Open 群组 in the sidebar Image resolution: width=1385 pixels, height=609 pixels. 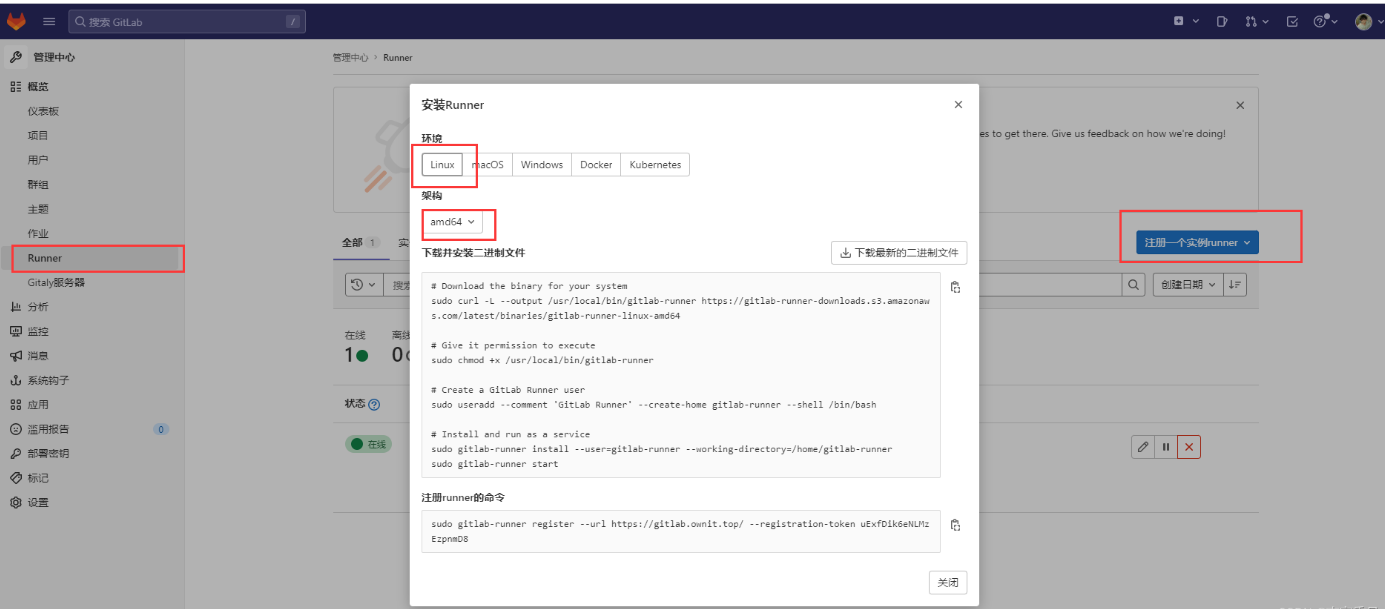tap(38, 185)
